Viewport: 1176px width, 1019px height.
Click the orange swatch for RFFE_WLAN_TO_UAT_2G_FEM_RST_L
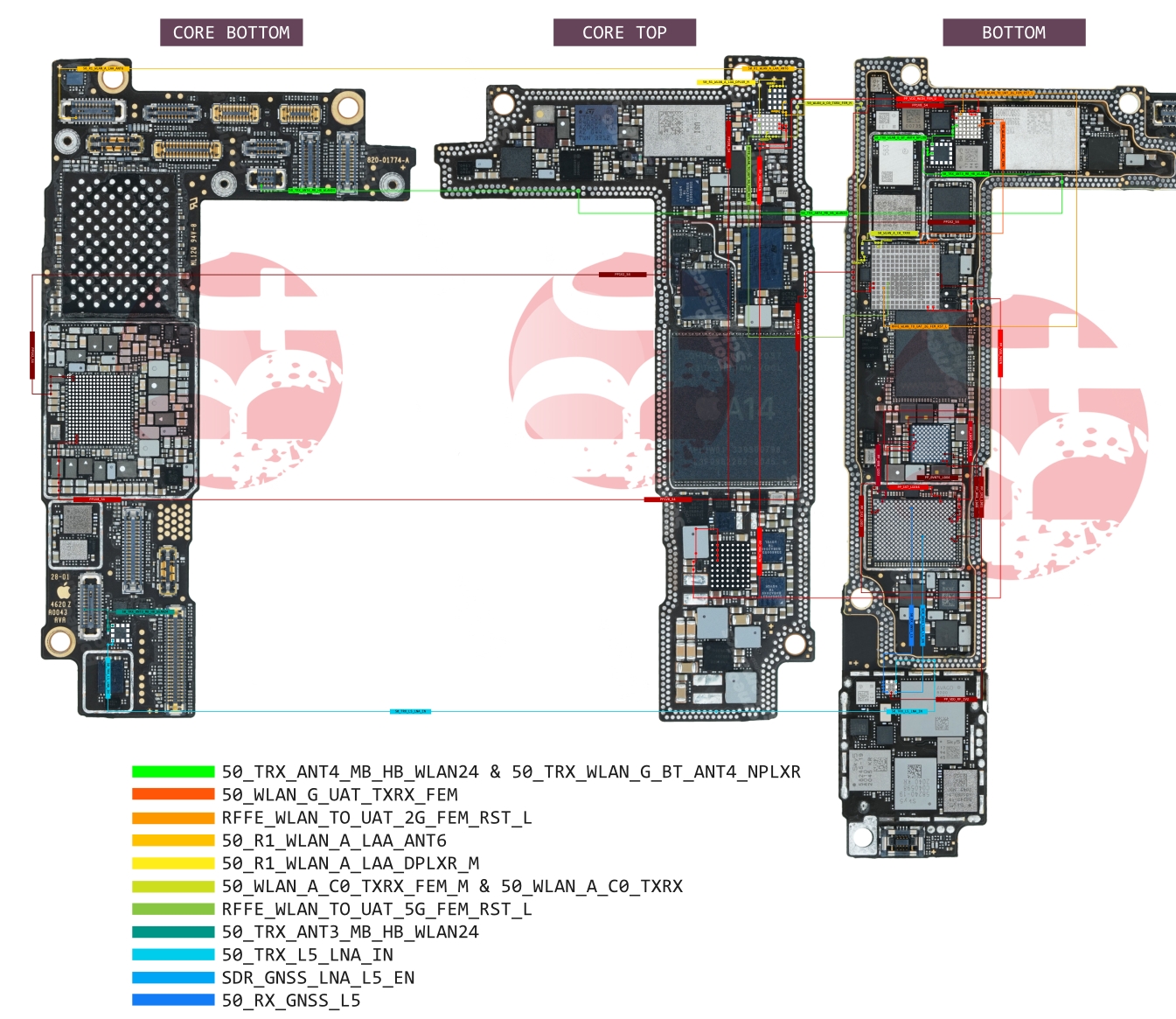click(173, 818)
